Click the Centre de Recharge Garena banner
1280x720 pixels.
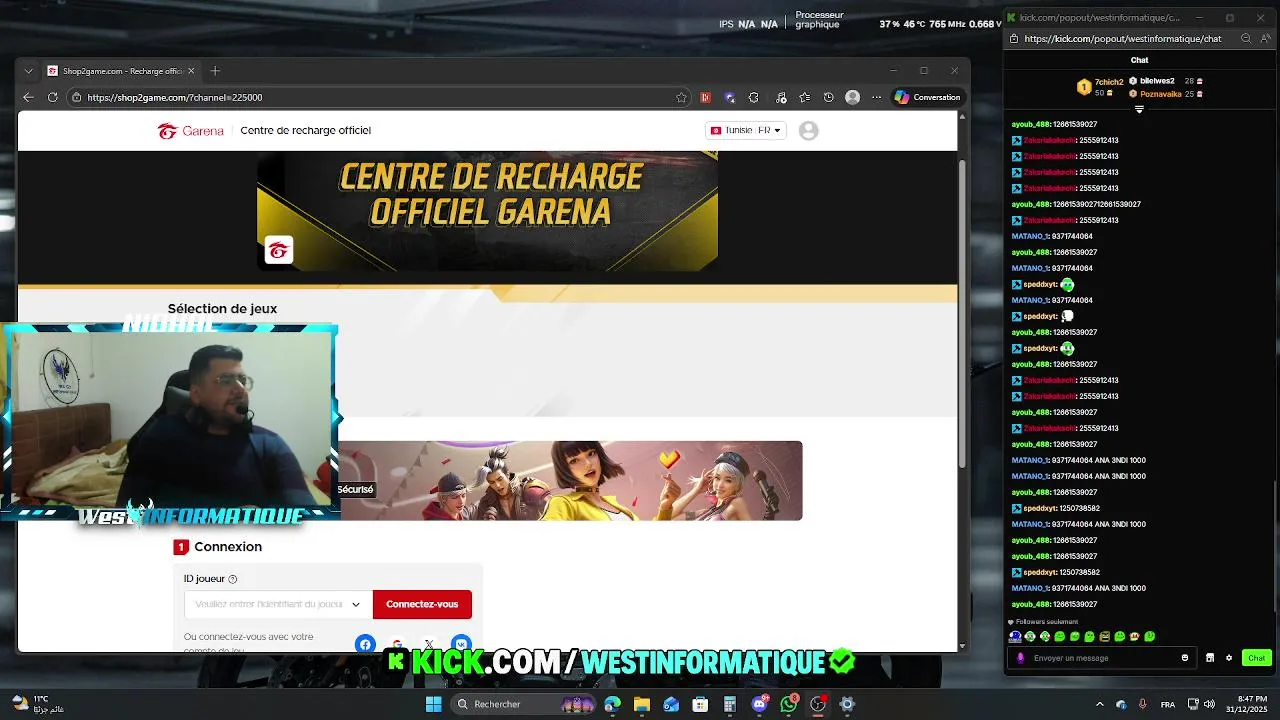[487, 211]
